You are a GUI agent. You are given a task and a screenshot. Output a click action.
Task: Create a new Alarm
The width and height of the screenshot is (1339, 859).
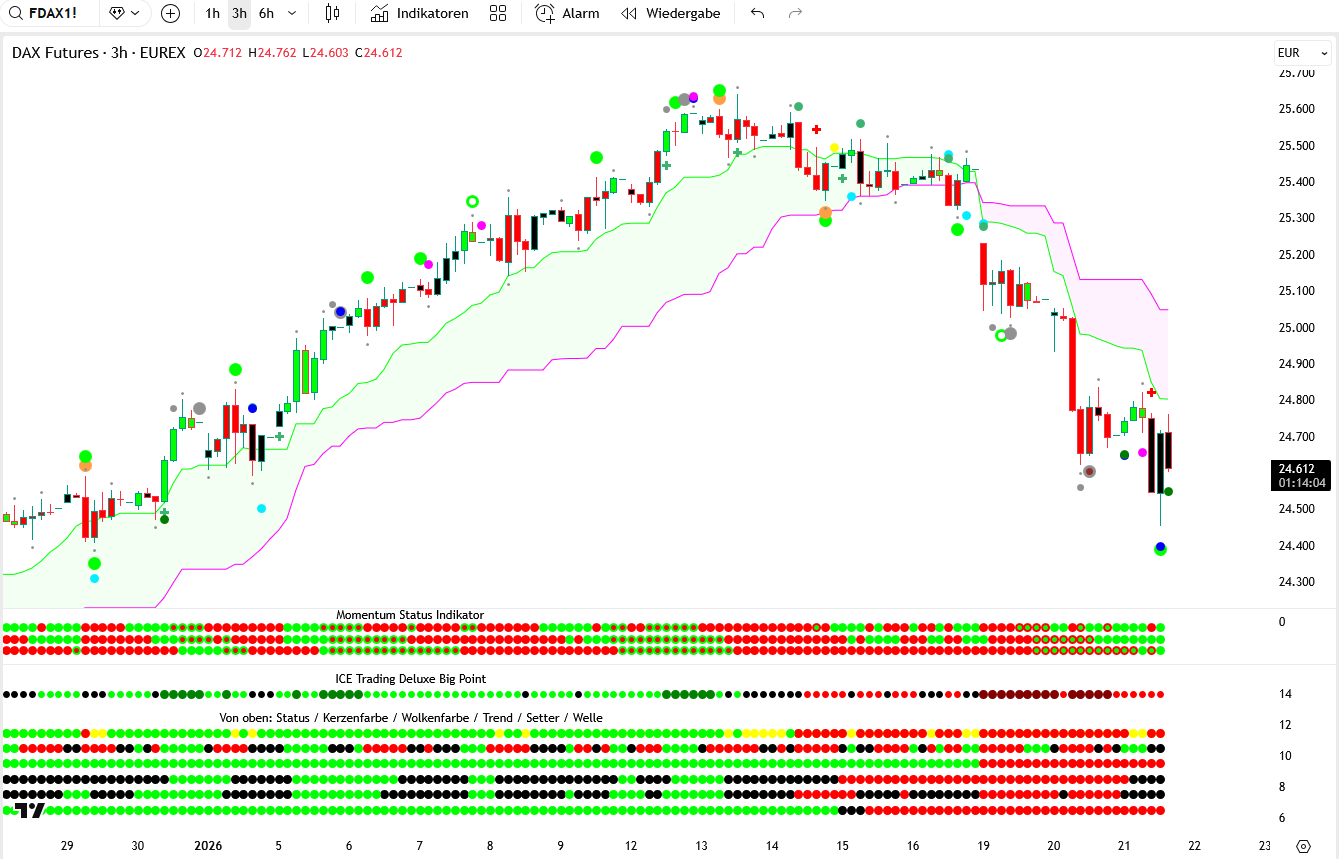click(567, 13)
